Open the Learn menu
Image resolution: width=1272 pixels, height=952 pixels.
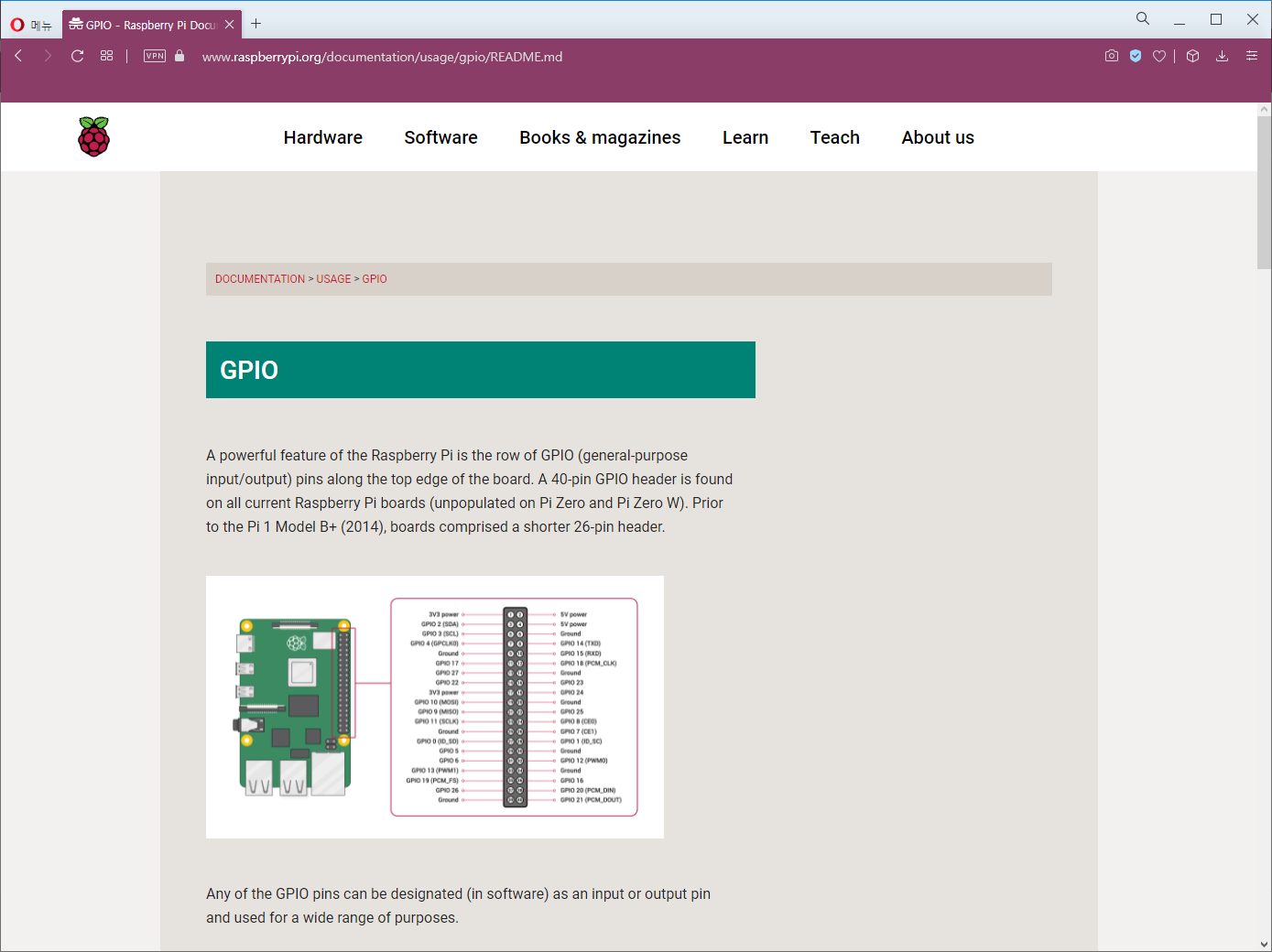click(745, 137)
